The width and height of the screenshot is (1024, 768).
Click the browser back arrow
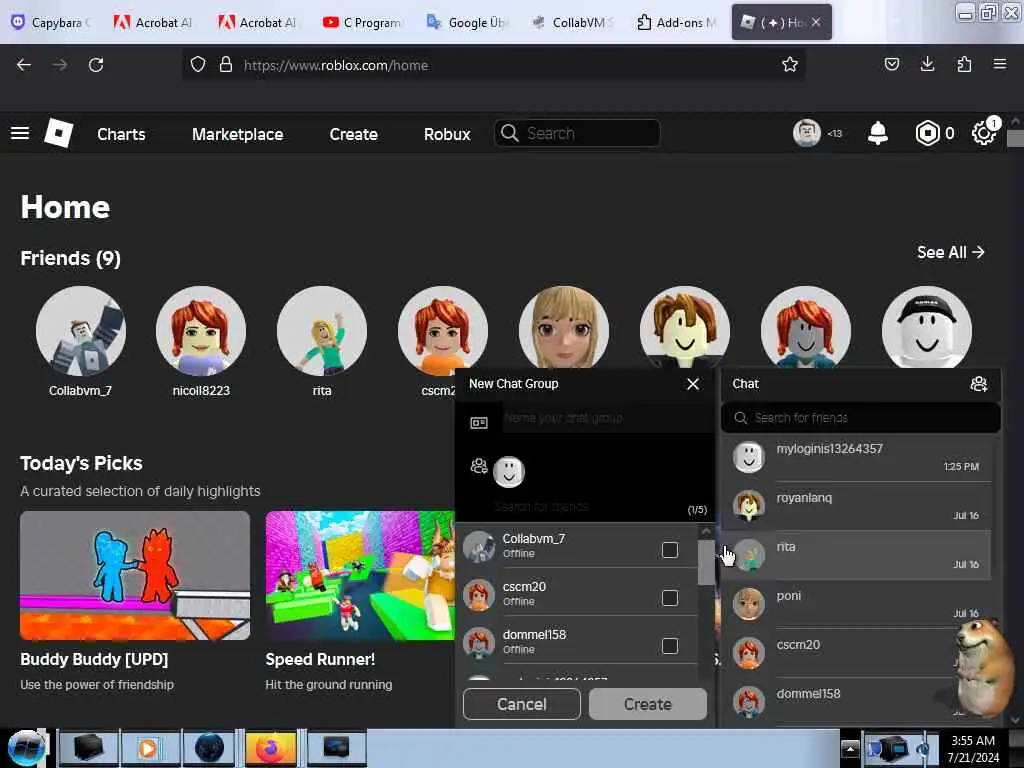tap(24, 65)
